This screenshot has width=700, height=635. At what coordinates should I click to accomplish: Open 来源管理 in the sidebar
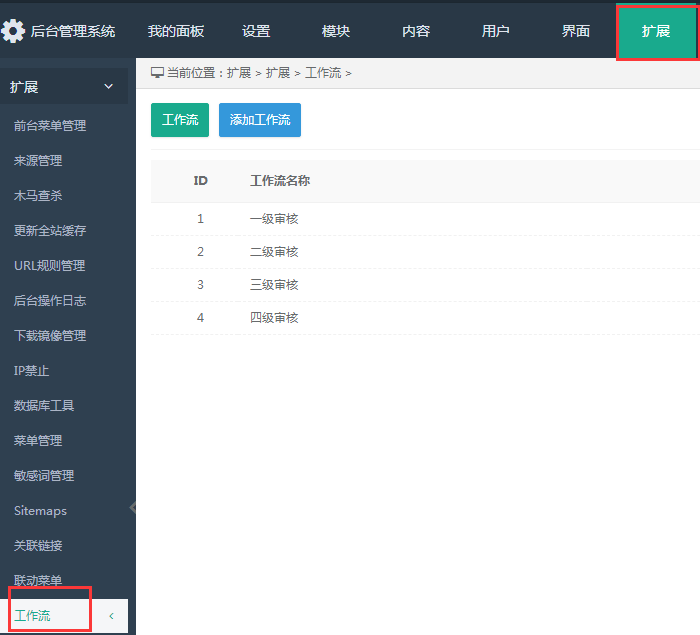point(38,161)
